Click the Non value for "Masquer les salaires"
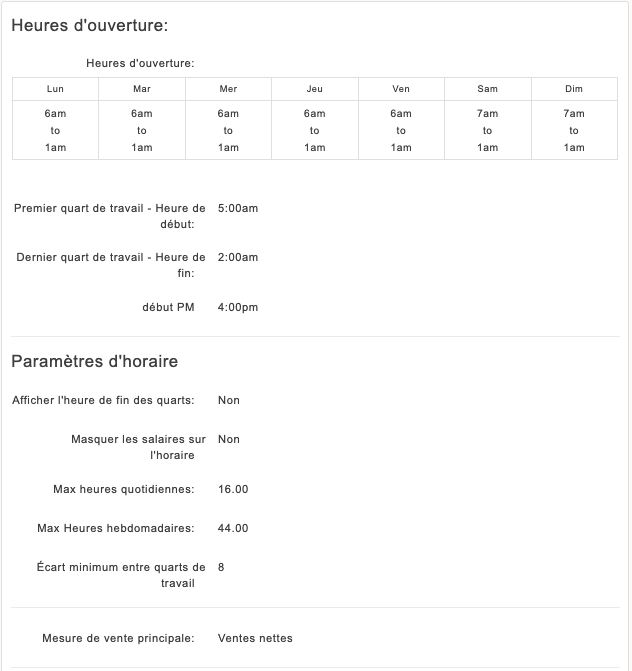This screenshot has height=671, width=632. pos(229,439)
